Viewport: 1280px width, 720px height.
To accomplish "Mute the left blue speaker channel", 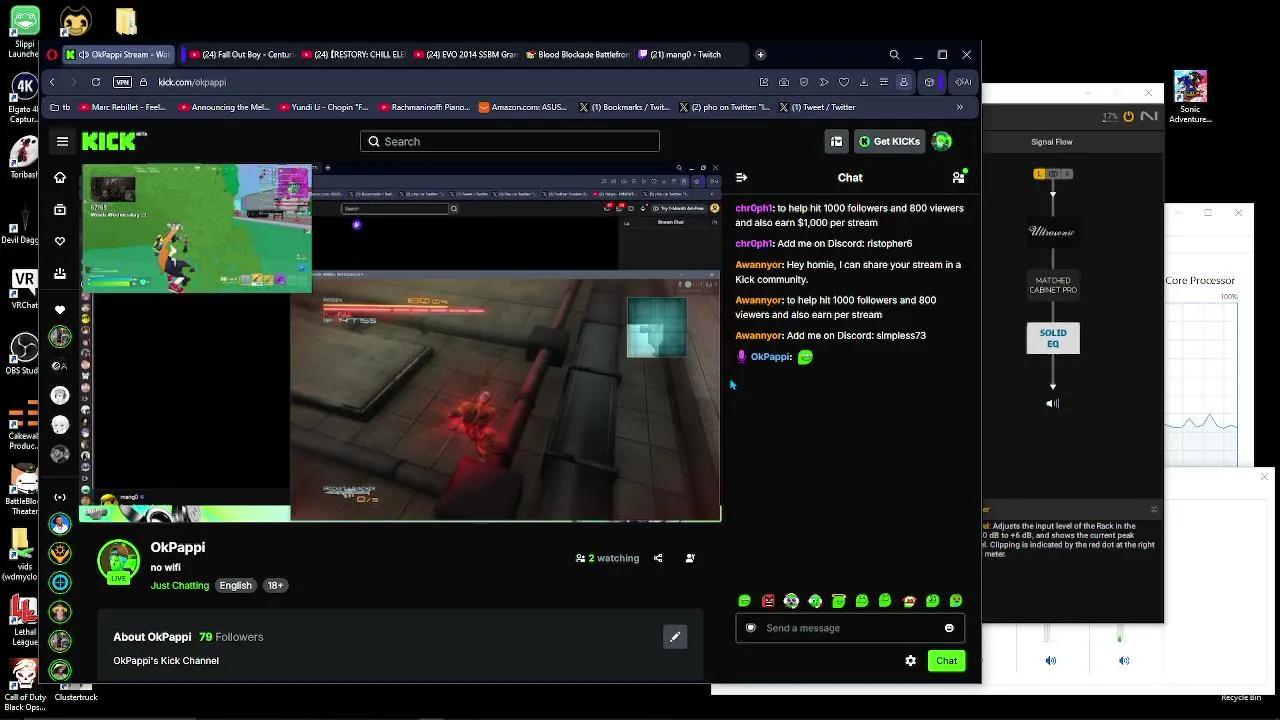I will click(1051, 660).
